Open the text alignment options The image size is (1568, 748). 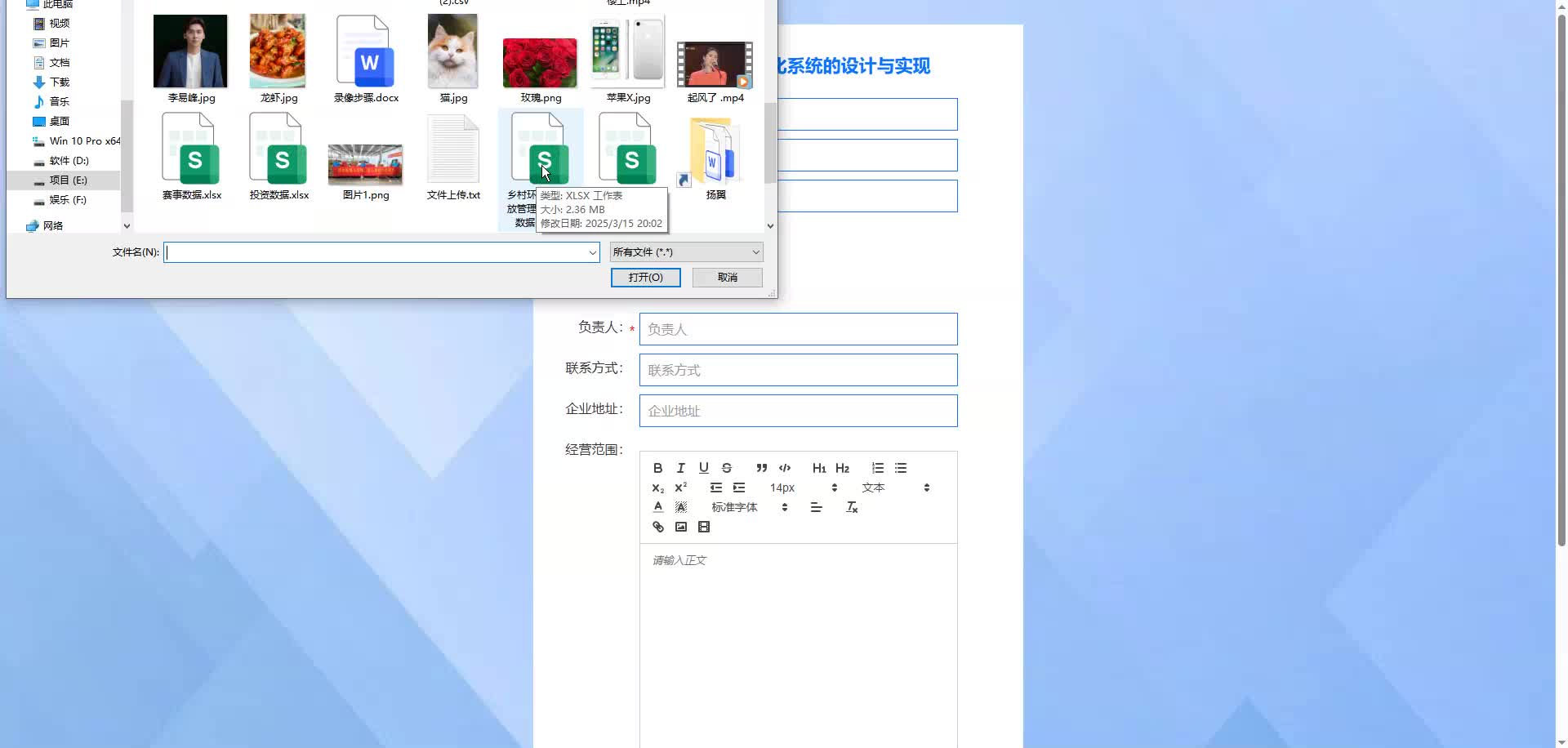point(816,507)
